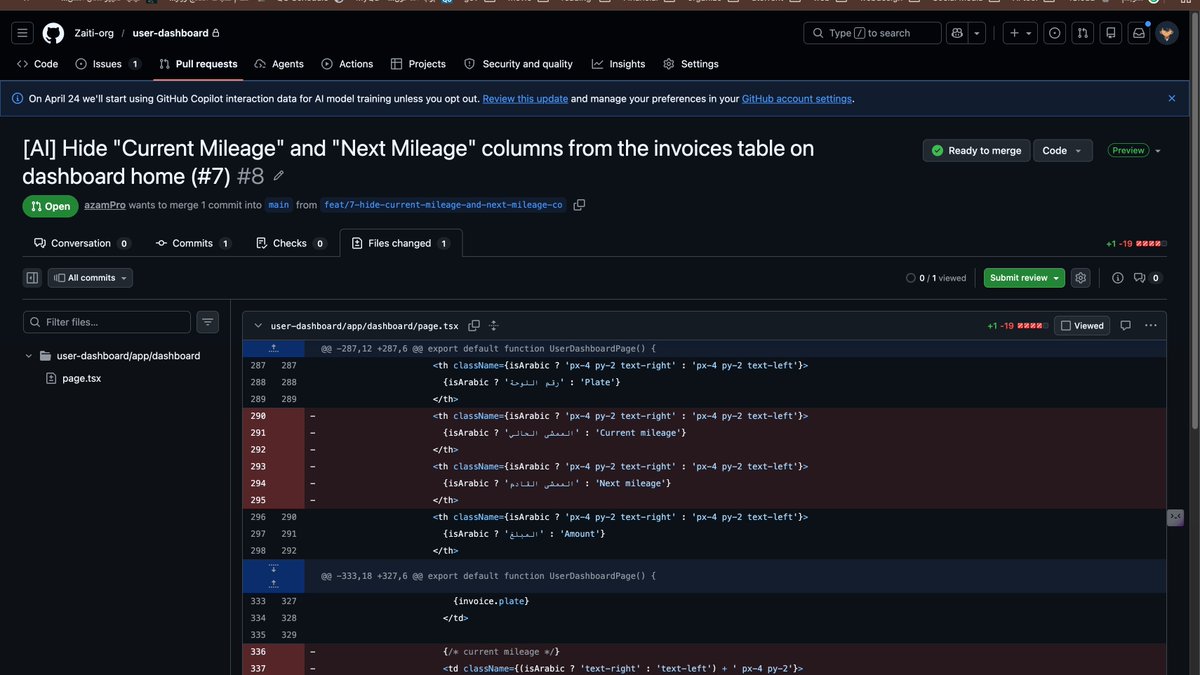
Task: Open the info icon beside review settings
Action: pyautogui.click(x=1118, y=278)
